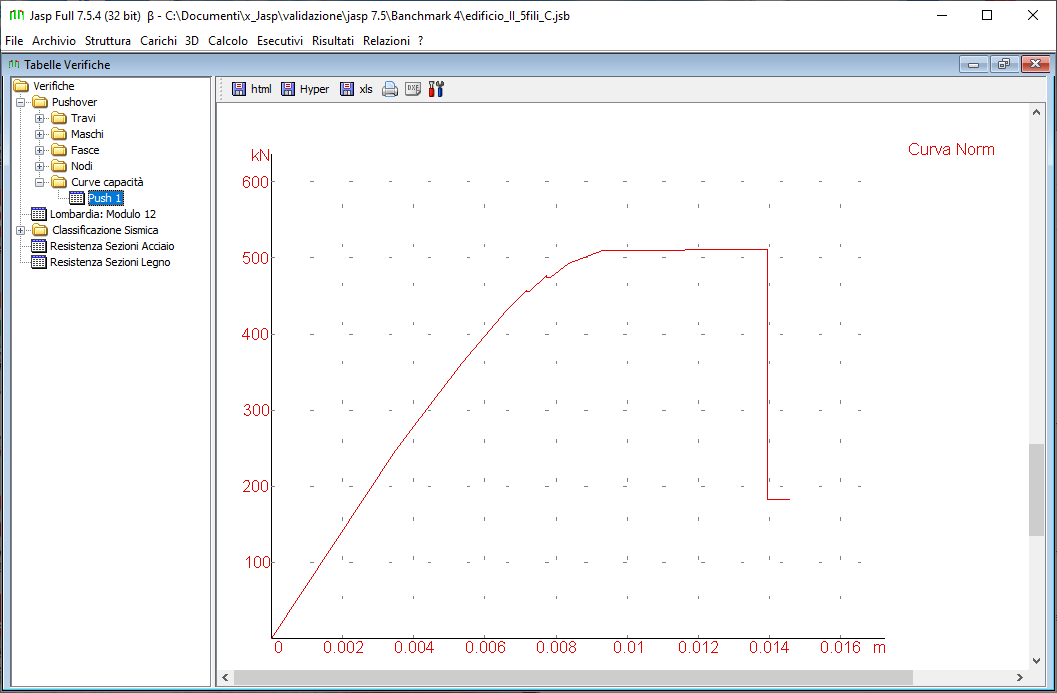
Task: Open the Carichi menu
Action: click(x=158, y=40)
